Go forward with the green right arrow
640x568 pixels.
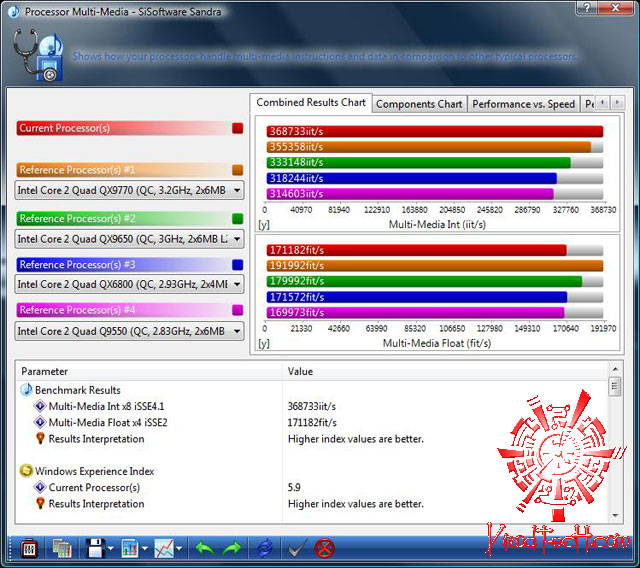click(x=232, y=548)
